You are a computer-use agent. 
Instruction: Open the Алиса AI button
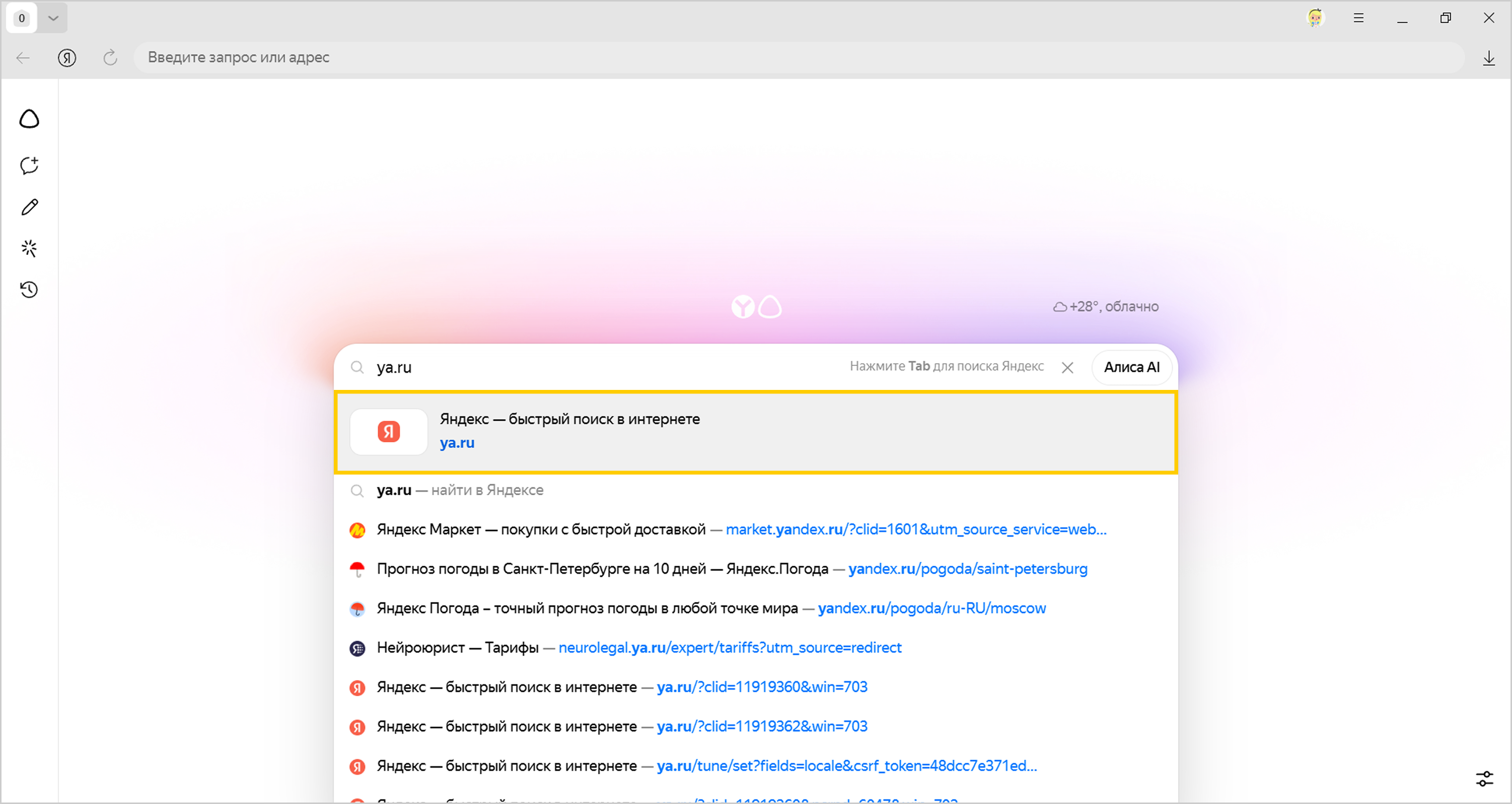(1132, 368)
